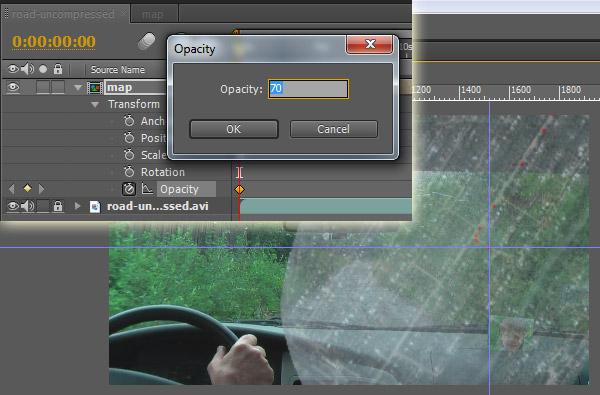This screenshot has height=395, width=600.
Task: Toggle the add-keyframe diamond at Opacity row
Action: click(27, 188)
